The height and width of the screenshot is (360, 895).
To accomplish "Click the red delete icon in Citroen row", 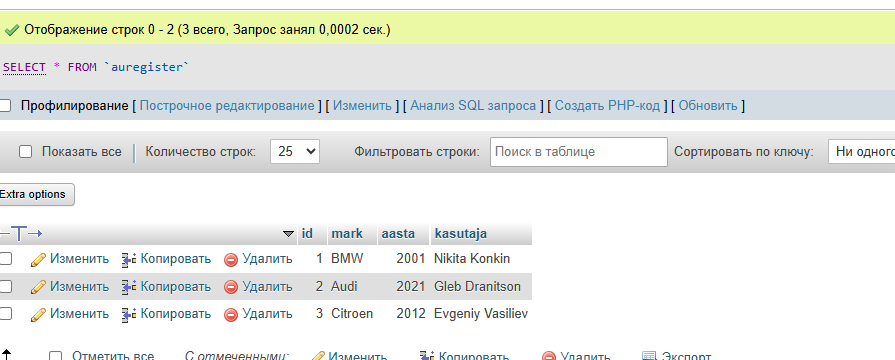I will 231,314.
